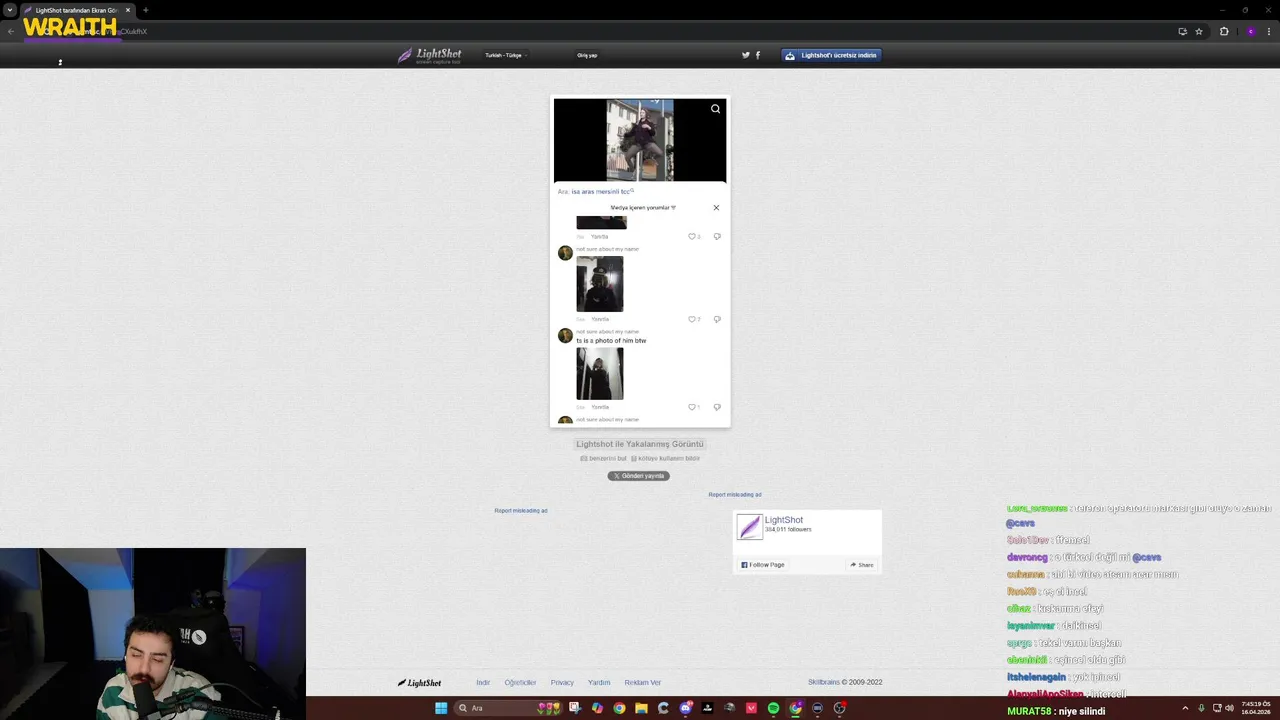The height and width of the screenshot is (720, 1280).
Task: Open Copilot from the taskbar
Action: click(x=597, y=708)
